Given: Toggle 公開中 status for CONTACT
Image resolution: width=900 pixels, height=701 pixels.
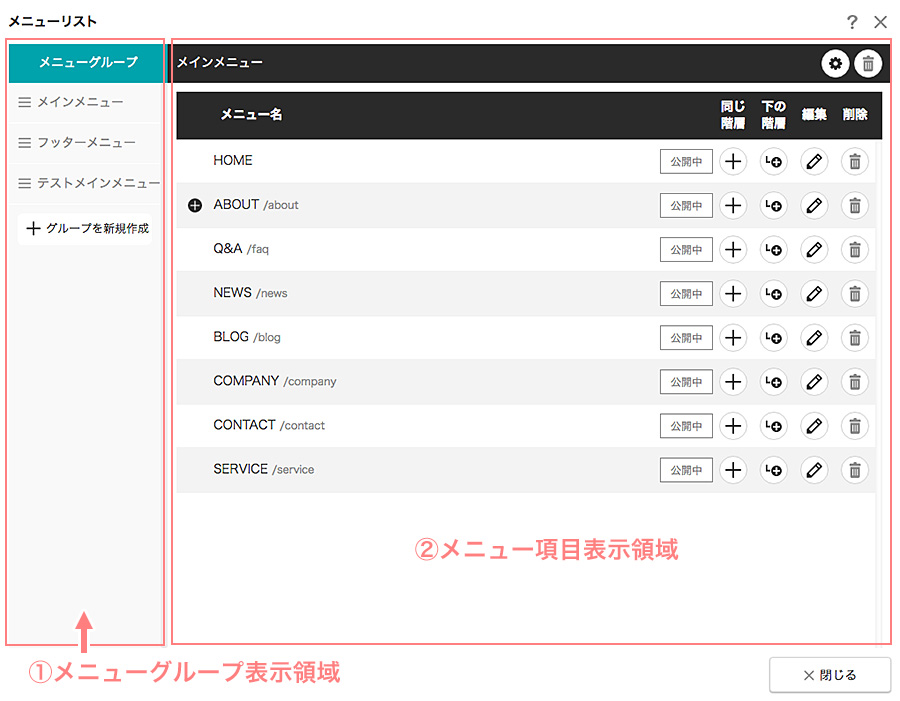Looking at the screenshot, I should 686,426.
